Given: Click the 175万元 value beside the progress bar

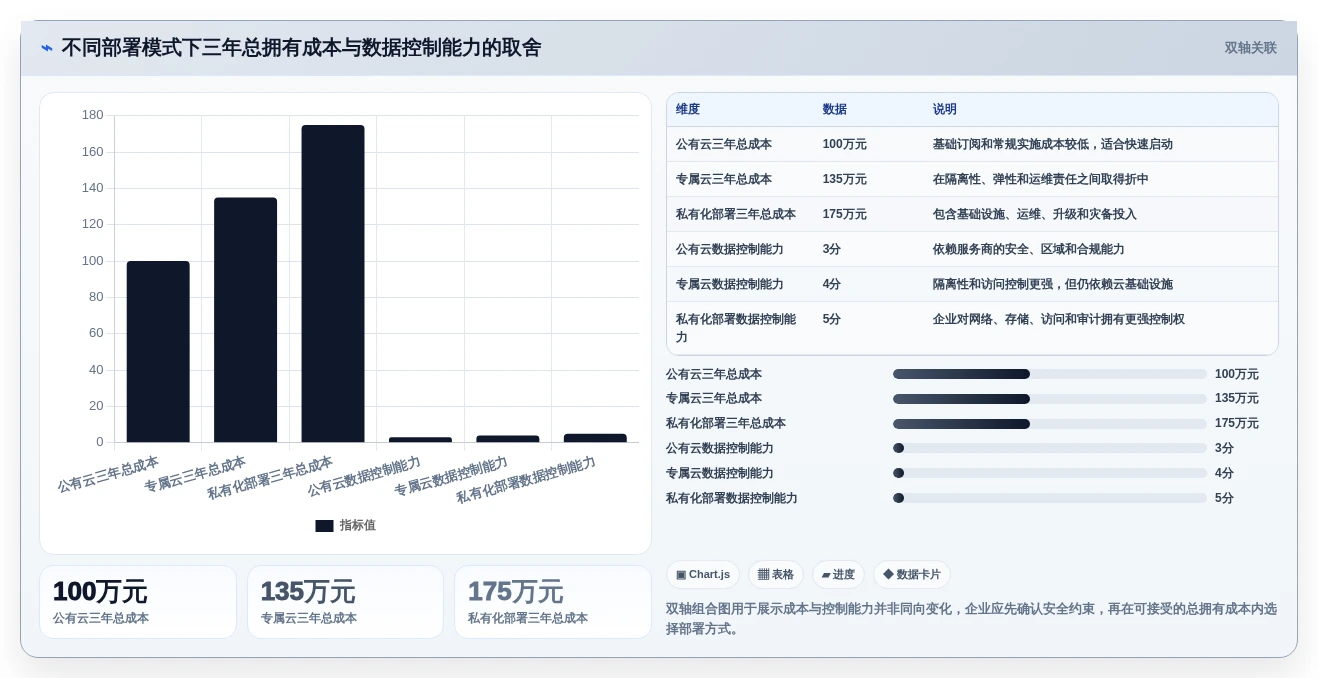Looking at the screenshot, I should [x=1236, y=423].
